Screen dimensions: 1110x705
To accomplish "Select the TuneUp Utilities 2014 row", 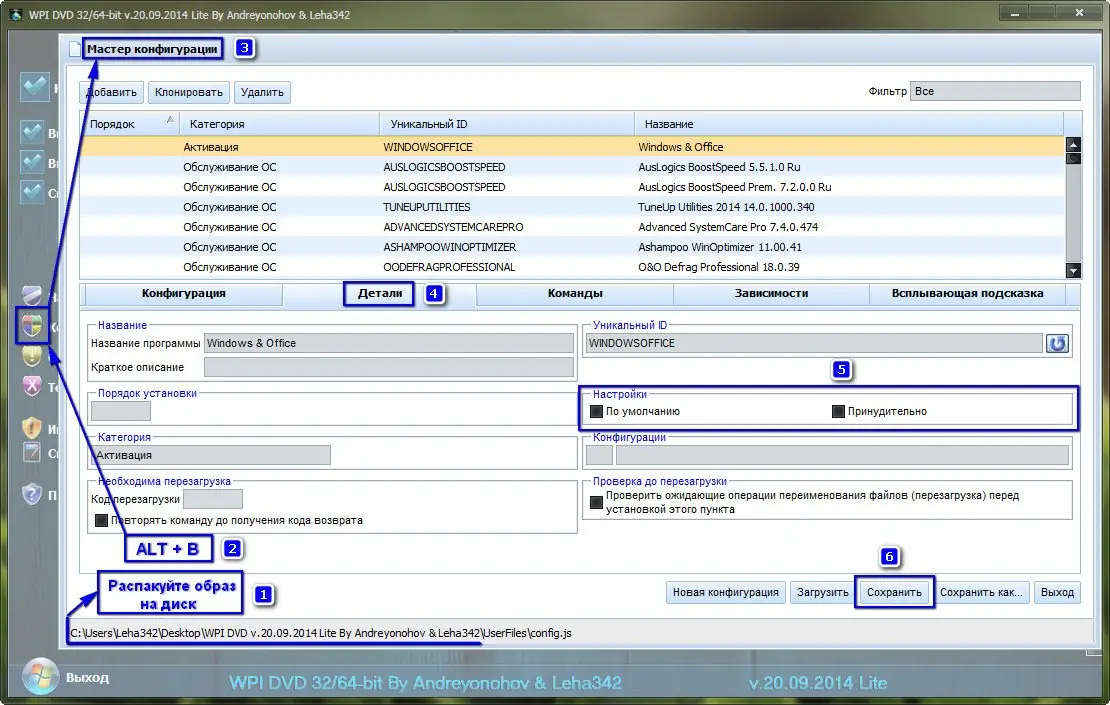I will pyautogui.click(x=572, y=207).
